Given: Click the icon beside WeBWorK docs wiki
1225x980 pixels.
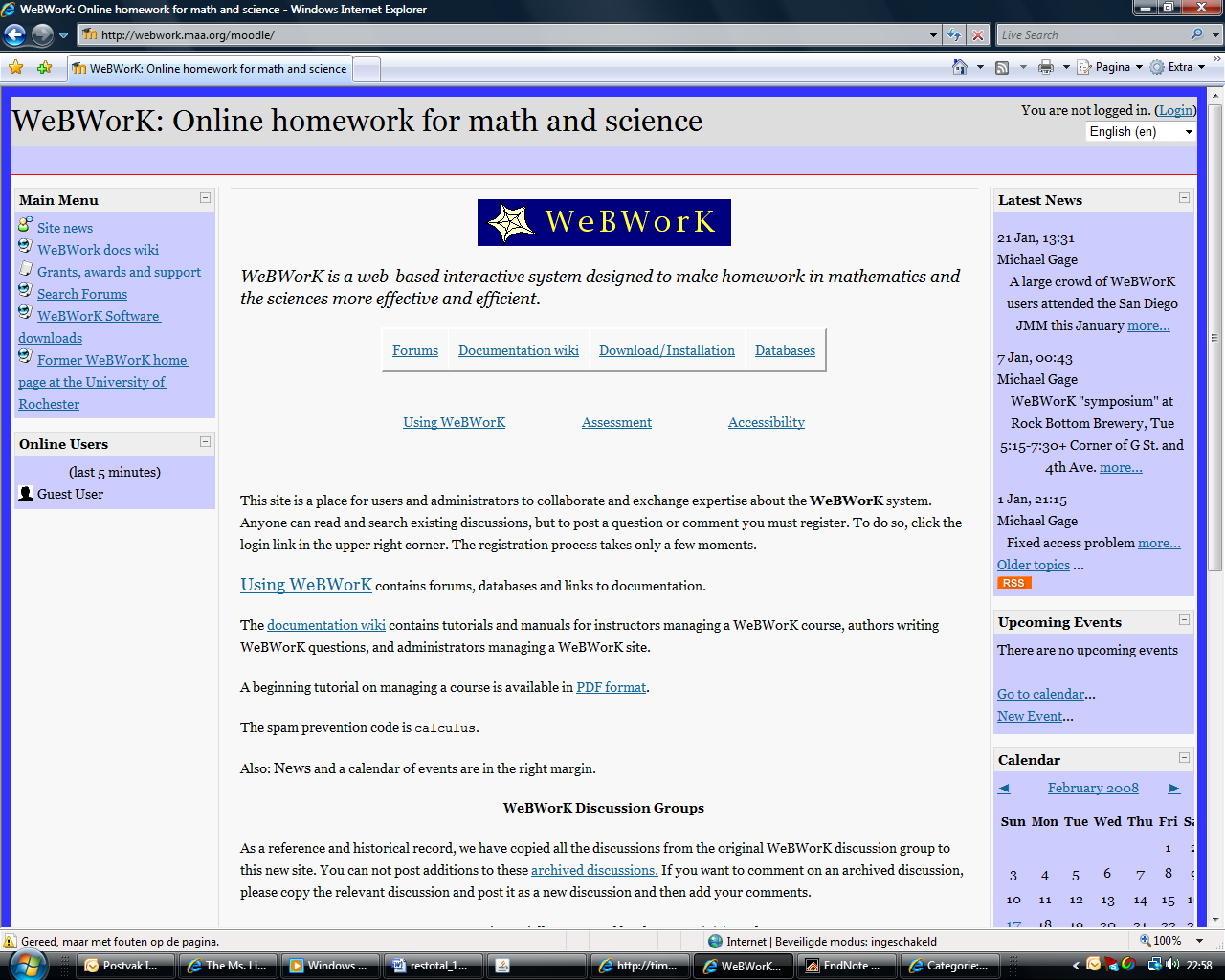Looking at the screenshot, I should (26, 247).
